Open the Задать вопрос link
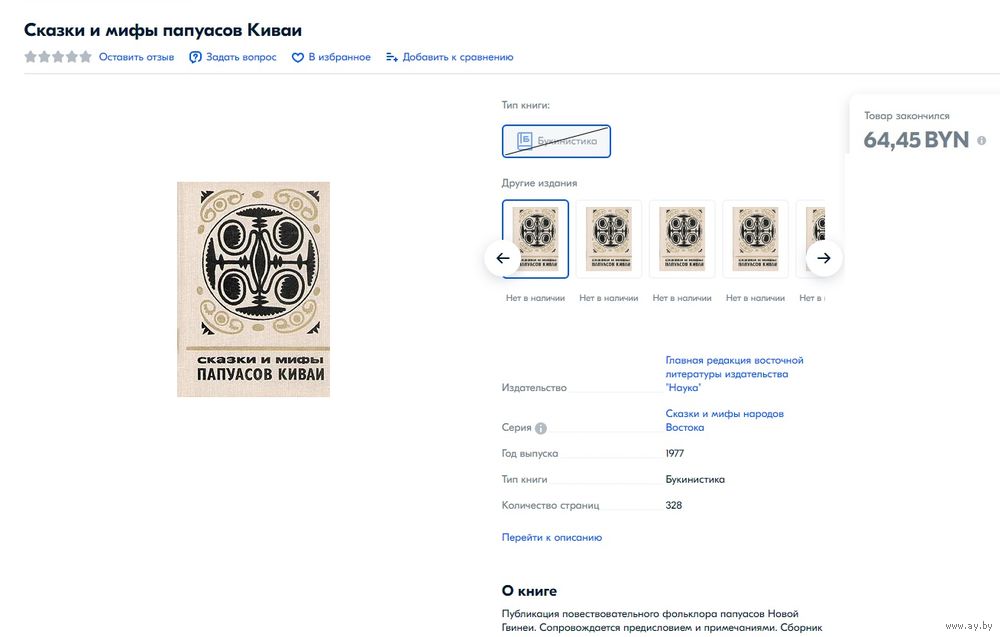Screen dimensions: 1000x637 click(x=241, y=57)
